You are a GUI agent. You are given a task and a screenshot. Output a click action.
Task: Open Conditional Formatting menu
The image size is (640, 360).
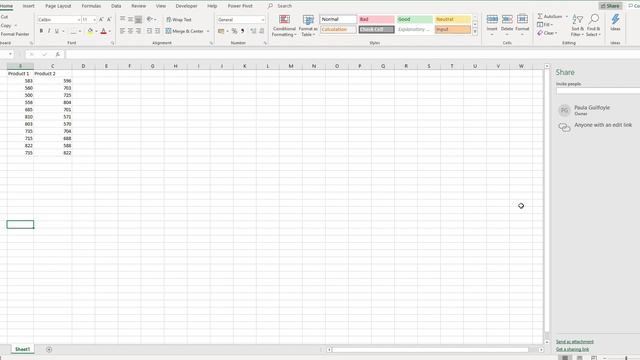click(x=284, y=25)
